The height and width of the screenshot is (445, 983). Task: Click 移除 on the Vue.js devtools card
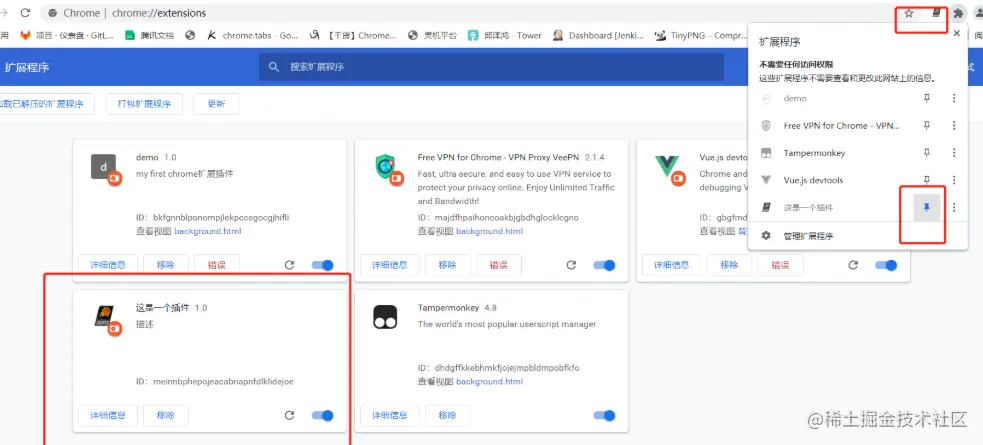(729, 265)
